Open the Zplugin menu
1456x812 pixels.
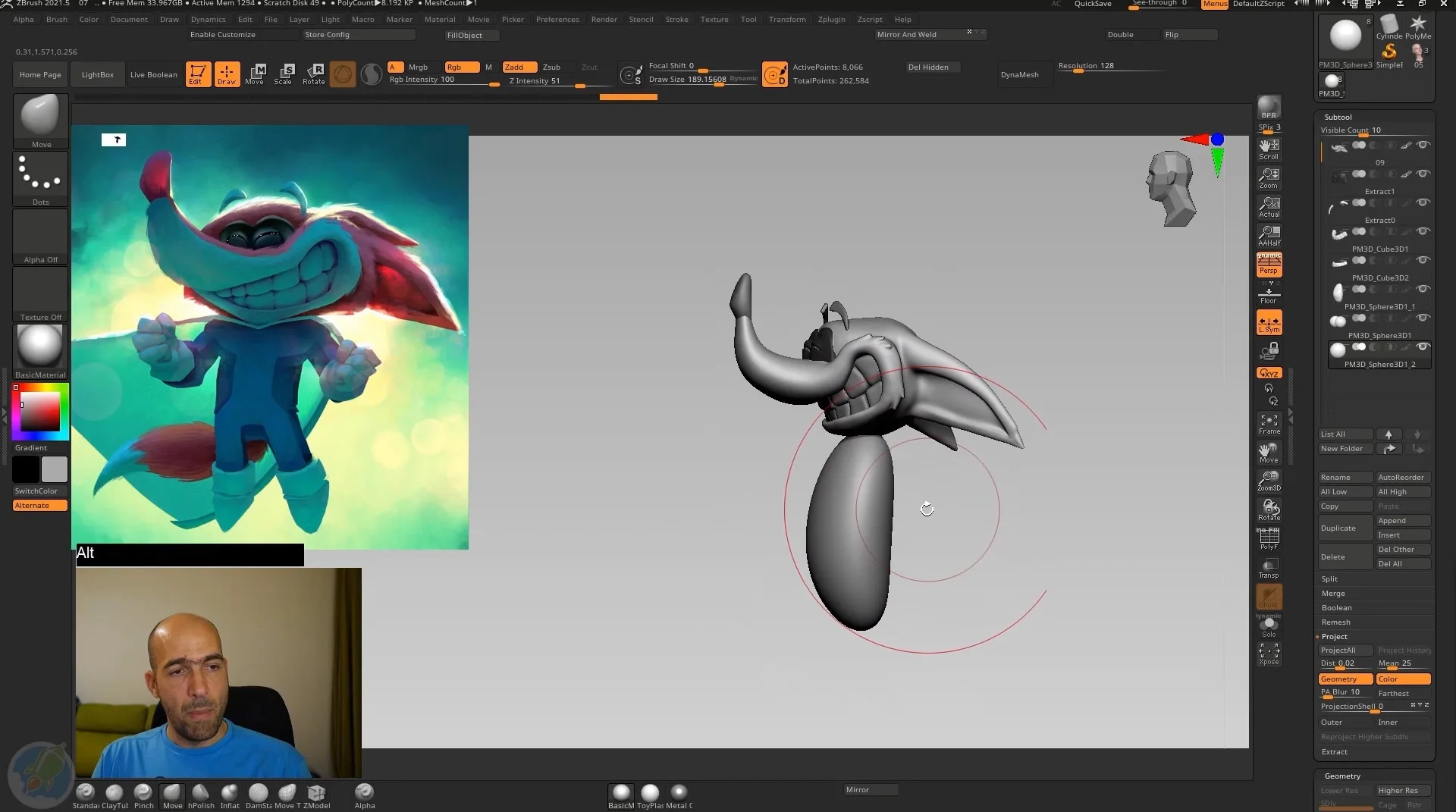pos(831,19)
